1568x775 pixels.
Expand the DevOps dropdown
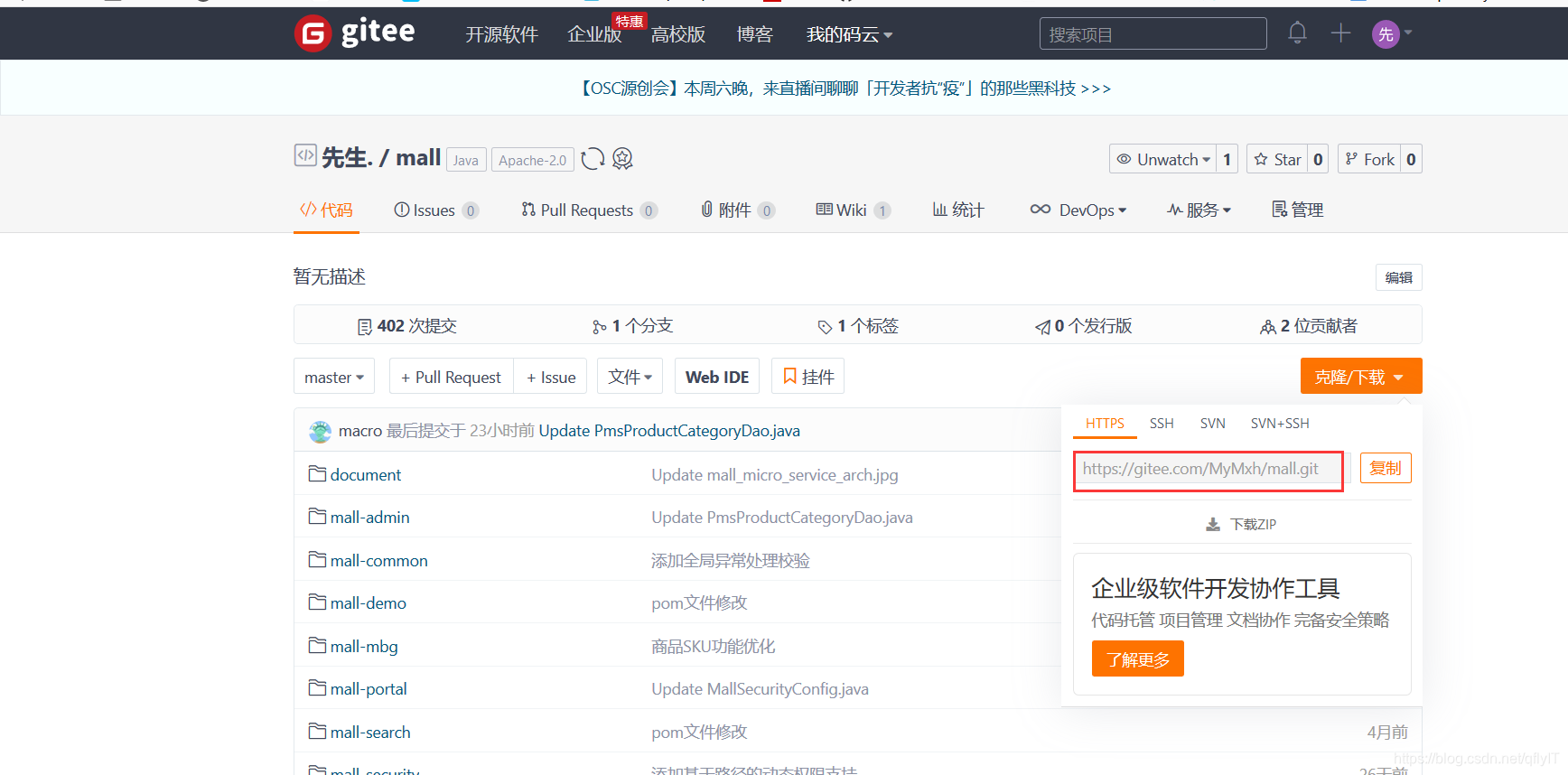click(x=1078, y=210)
